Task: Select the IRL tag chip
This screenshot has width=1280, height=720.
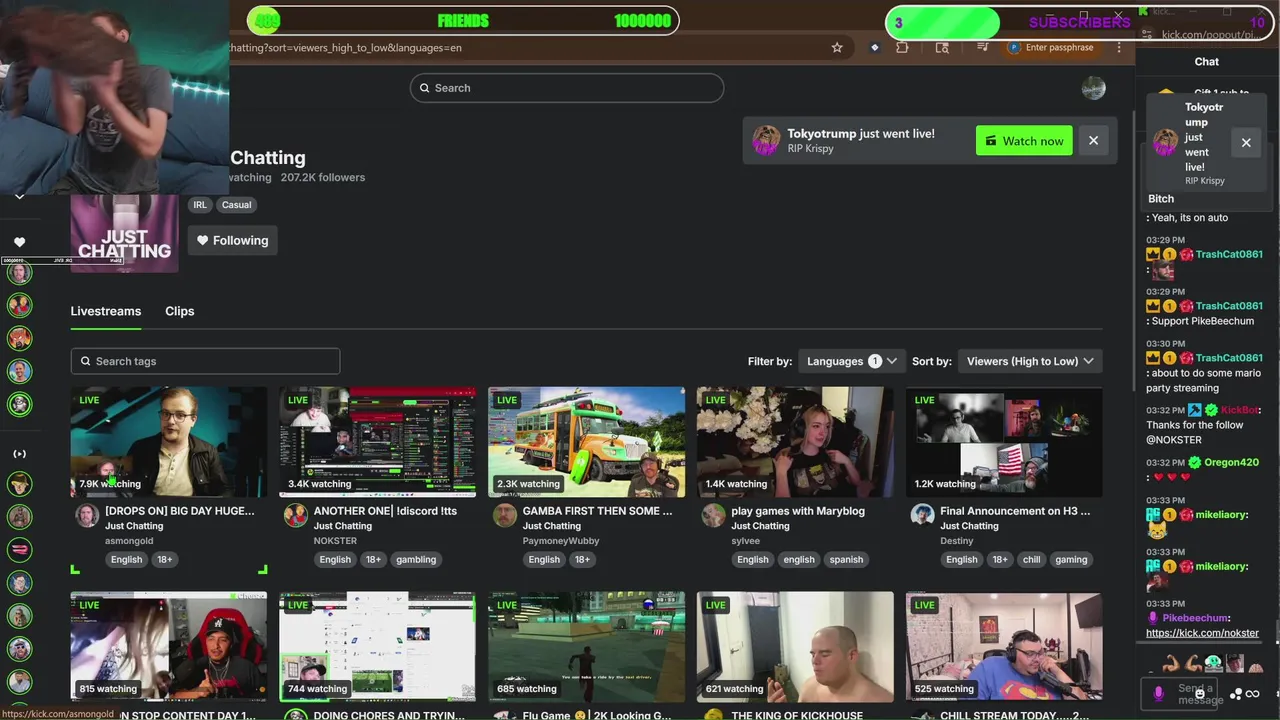Action: point(200,205)
